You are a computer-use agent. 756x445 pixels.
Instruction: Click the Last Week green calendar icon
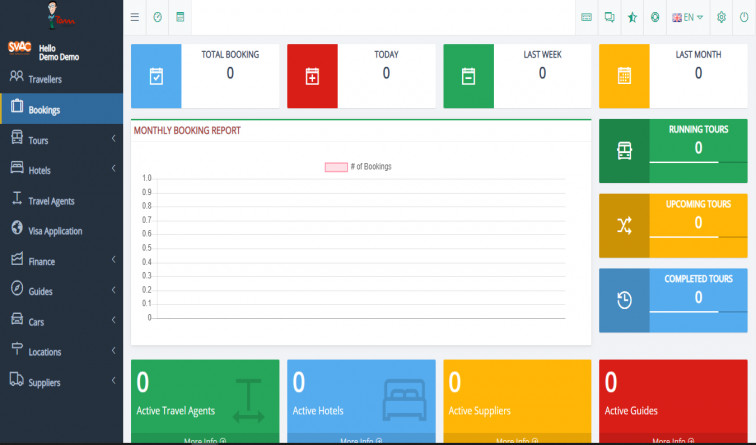(x=469, y=76)
